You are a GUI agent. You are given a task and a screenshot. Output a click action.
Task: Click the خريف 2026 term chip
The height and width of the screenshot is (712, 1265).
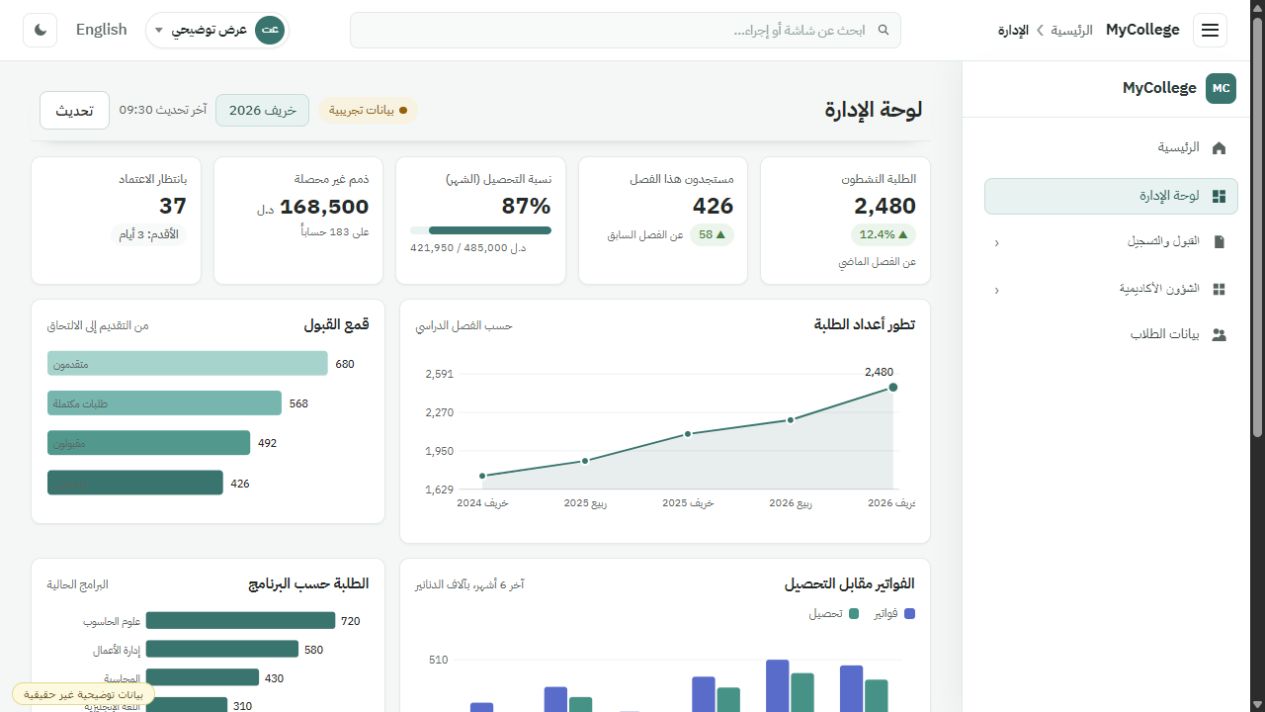[x=263, y=110]
